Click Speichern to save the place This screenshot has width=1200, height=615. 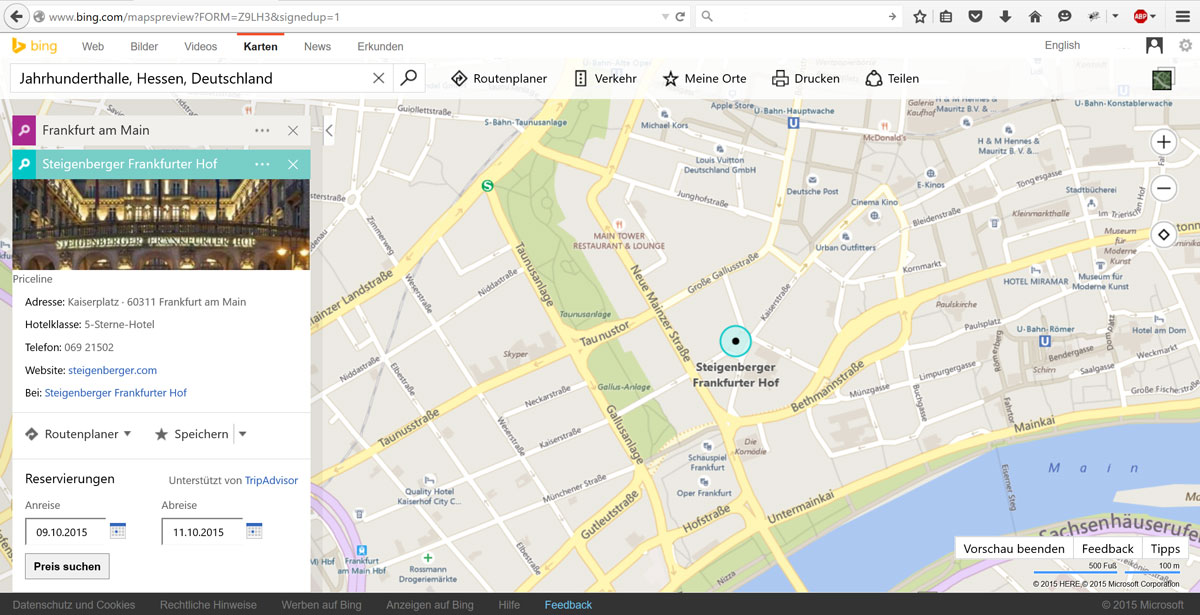click(192, 434)
